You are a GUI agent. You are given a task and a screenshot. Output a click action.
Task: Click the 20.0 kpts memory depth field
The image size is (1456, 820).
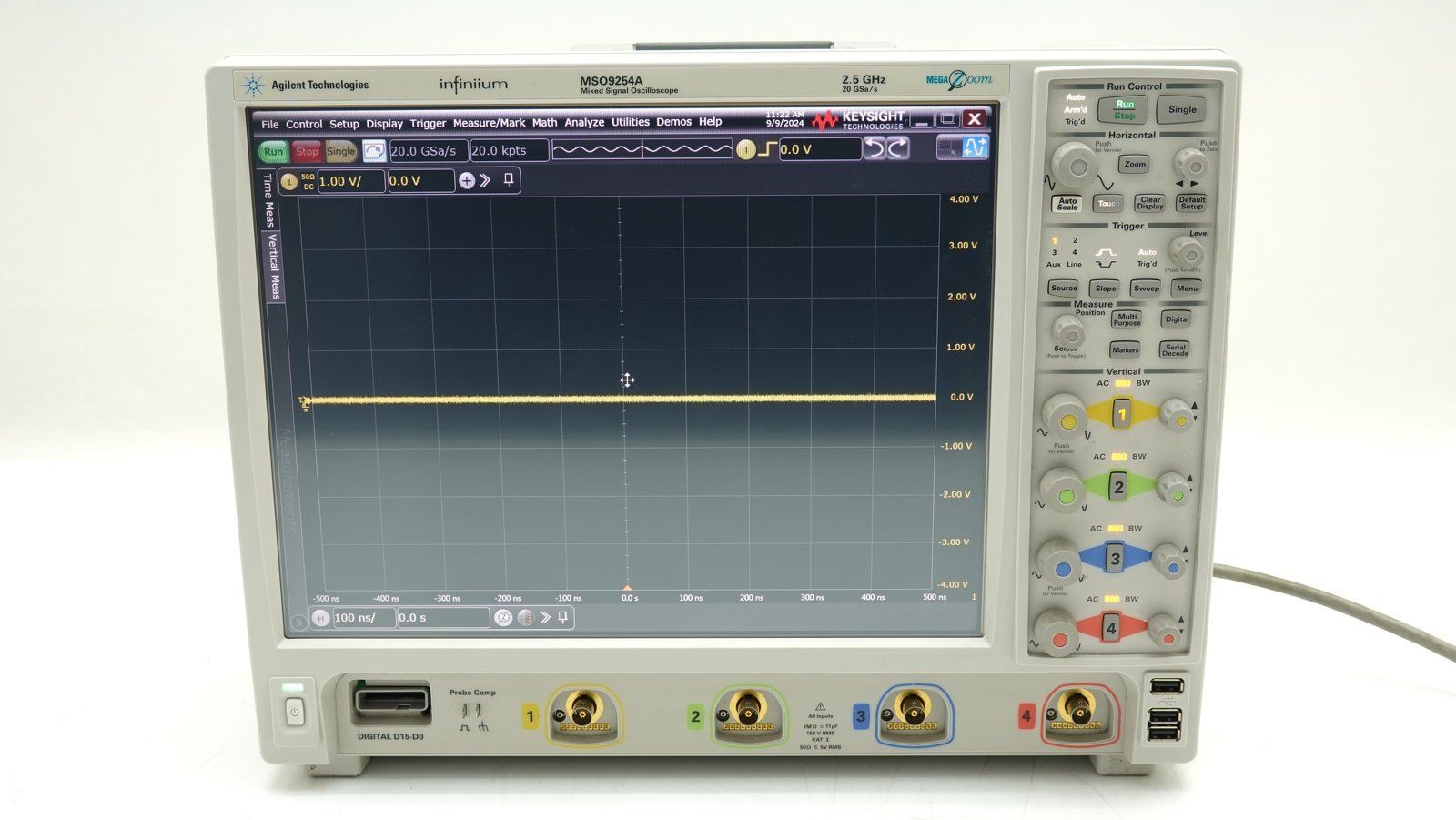coord(509,151)
